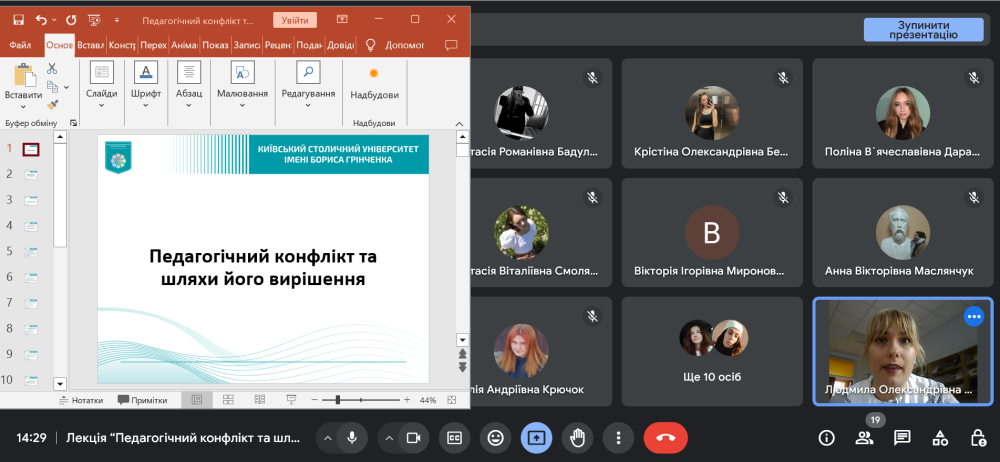Screen dimensions: 1000x462
Task: Expand the Абзац ribbon group
Action: point(189,86)
